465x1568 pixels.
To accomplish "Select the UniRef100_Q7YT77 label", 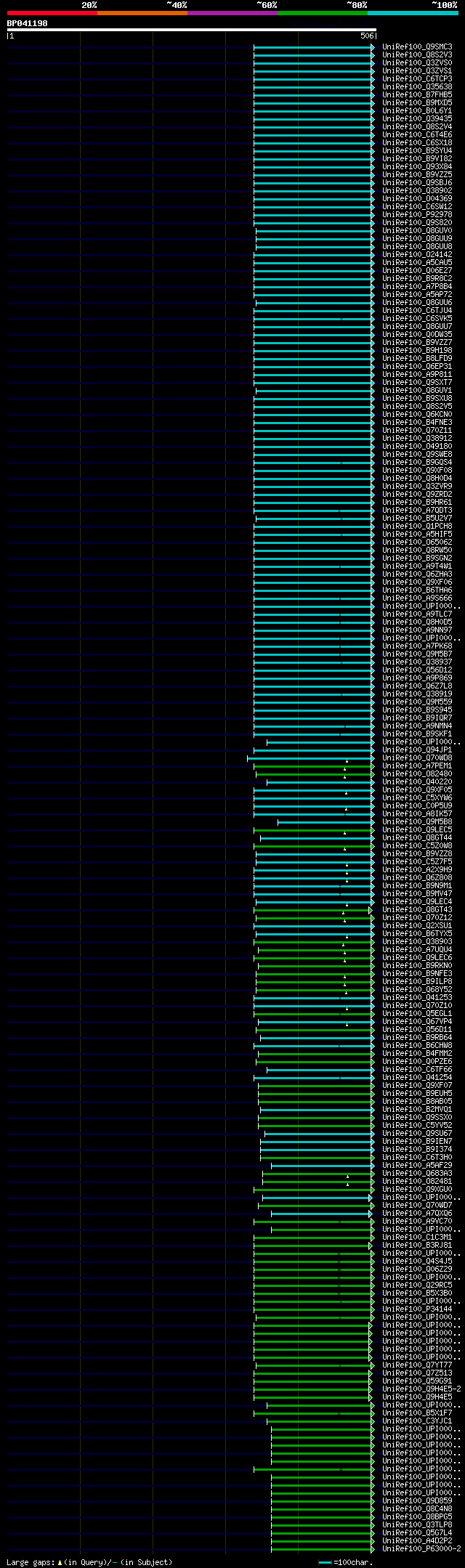I will pos(417,1365).
